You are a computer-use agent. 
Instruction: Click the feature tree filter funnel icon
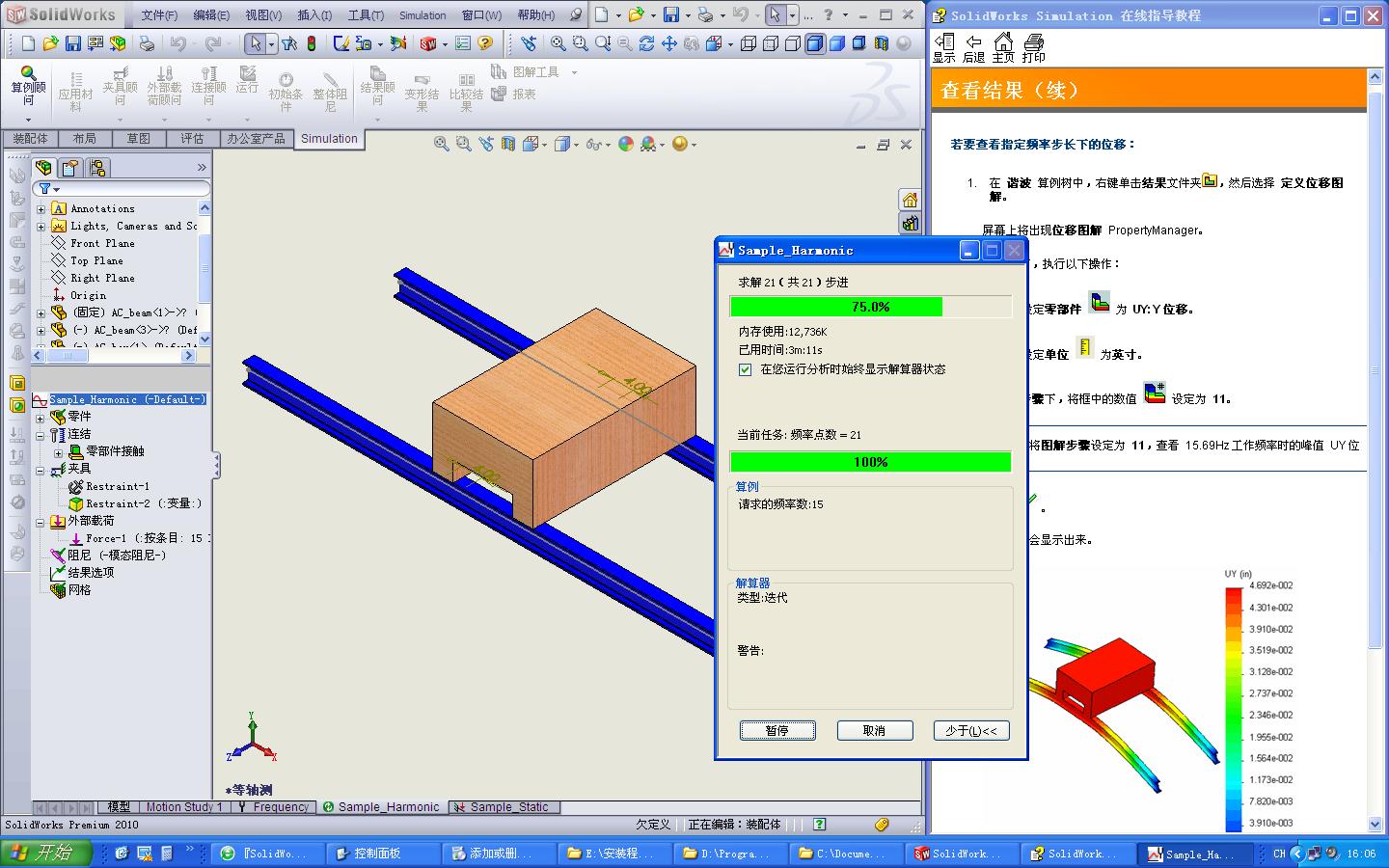[45, 188]
